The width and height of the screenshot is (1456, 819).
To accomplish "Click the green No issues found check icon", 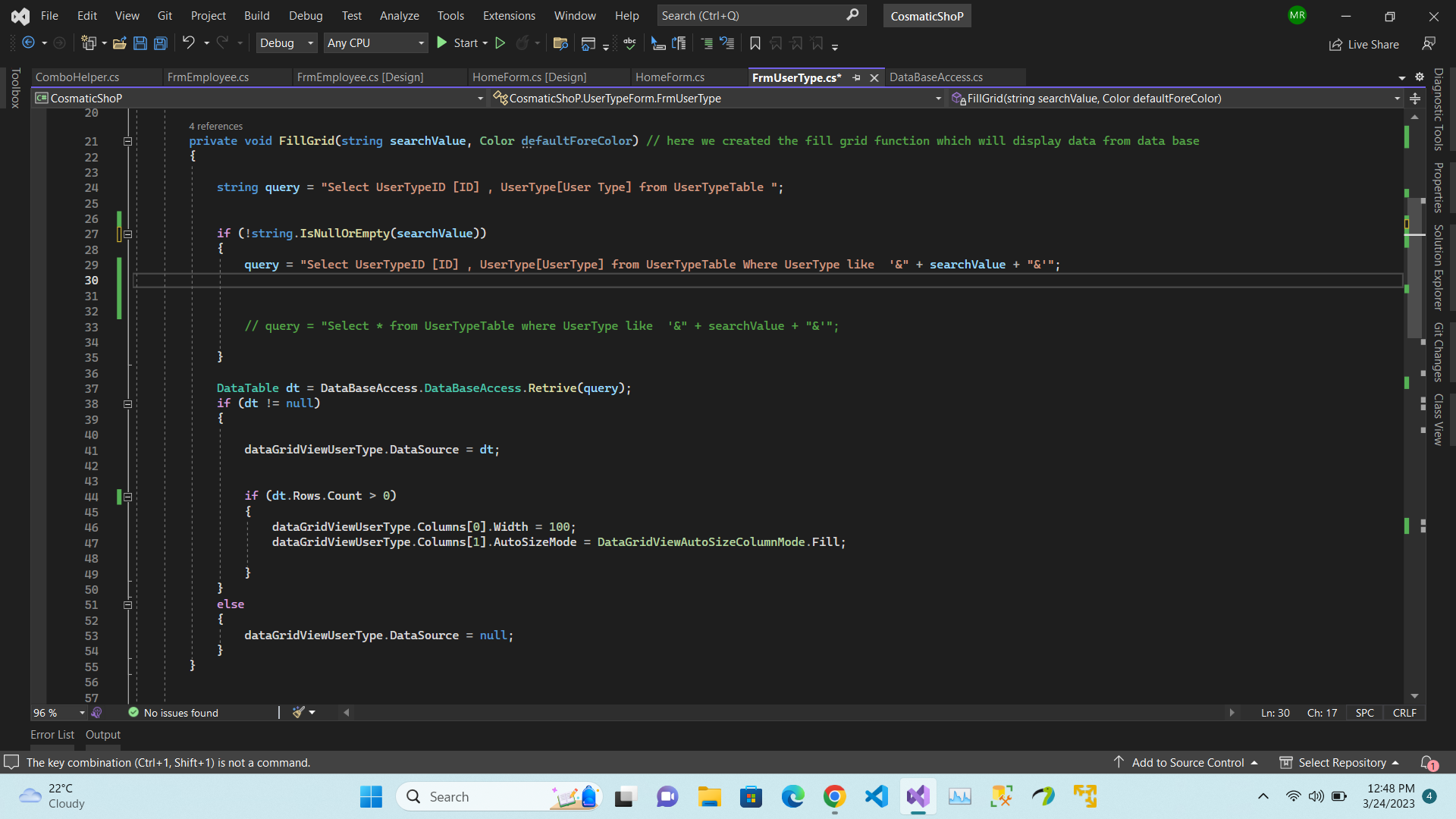I will click(133, 712).
